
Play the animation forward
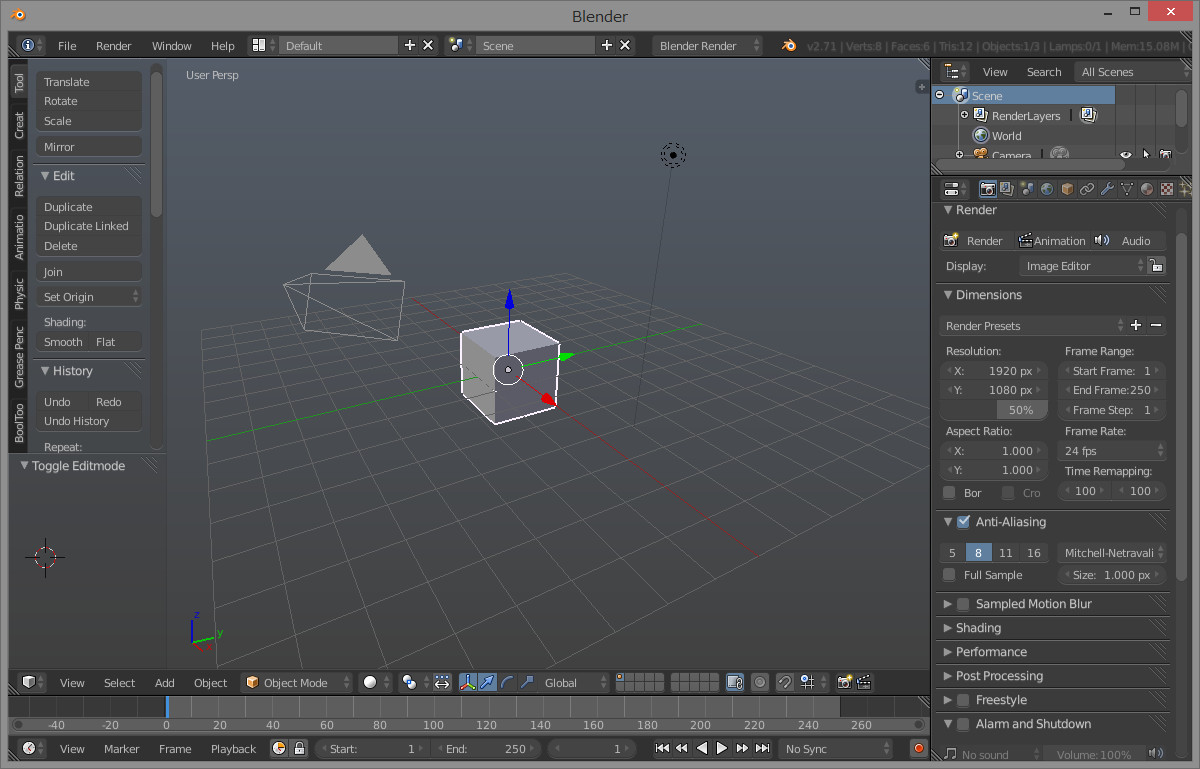(722, 748)
